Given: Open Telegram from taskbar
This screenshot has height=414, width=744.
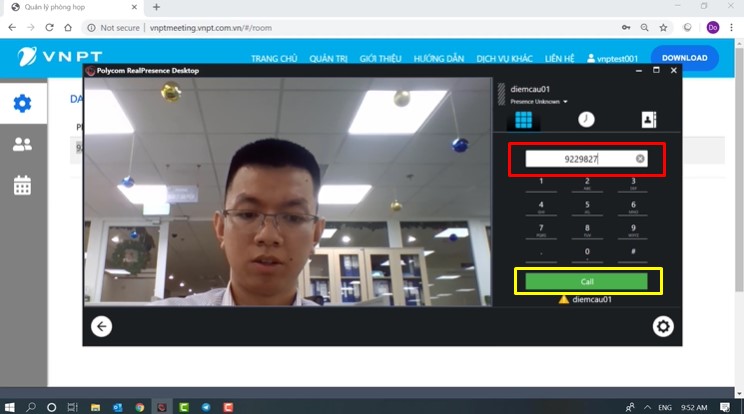Looking at the screenshot, I should (x=206, y=407).
